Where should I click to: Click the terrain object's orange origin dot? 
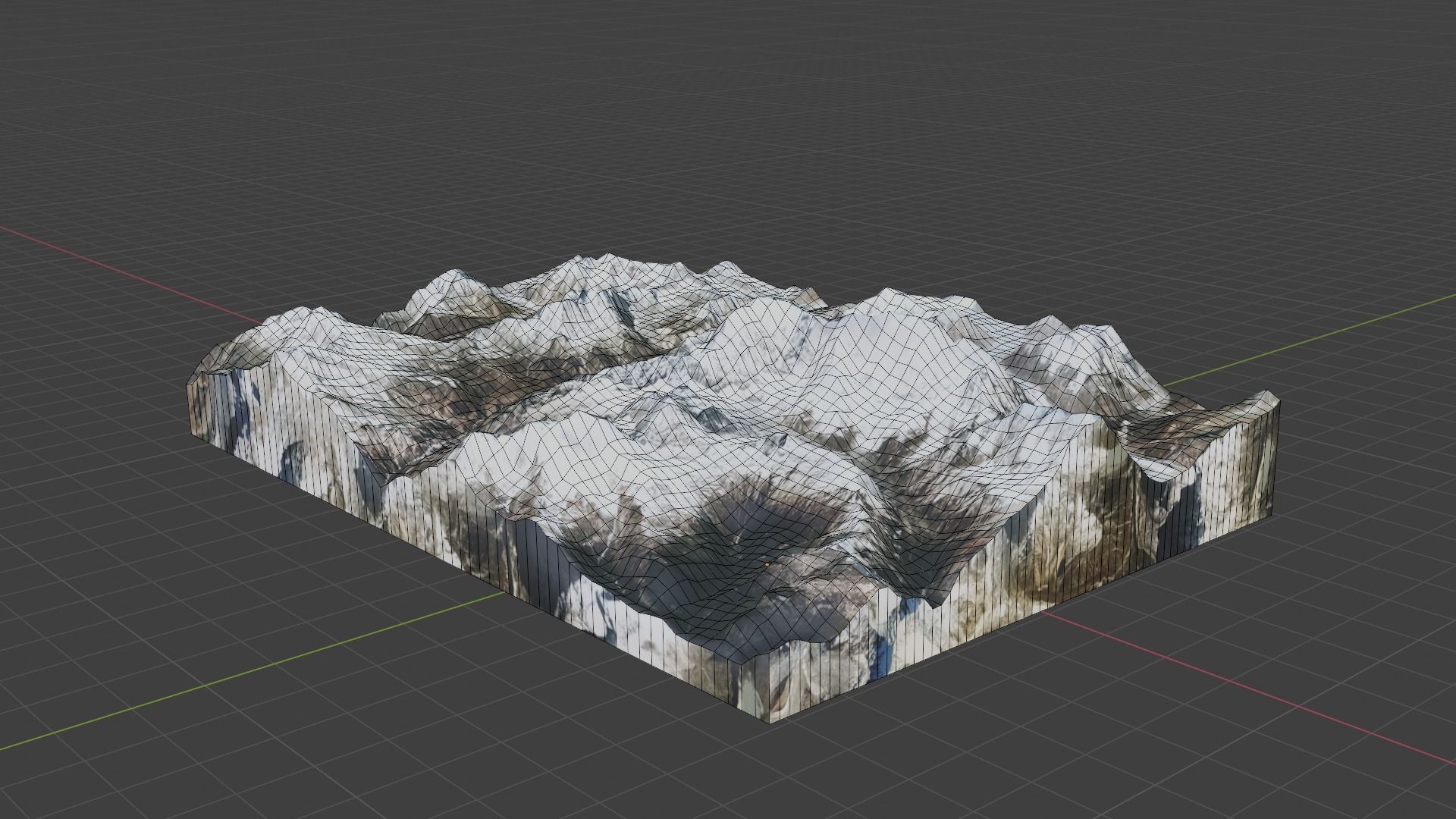(x=767, y=564)
